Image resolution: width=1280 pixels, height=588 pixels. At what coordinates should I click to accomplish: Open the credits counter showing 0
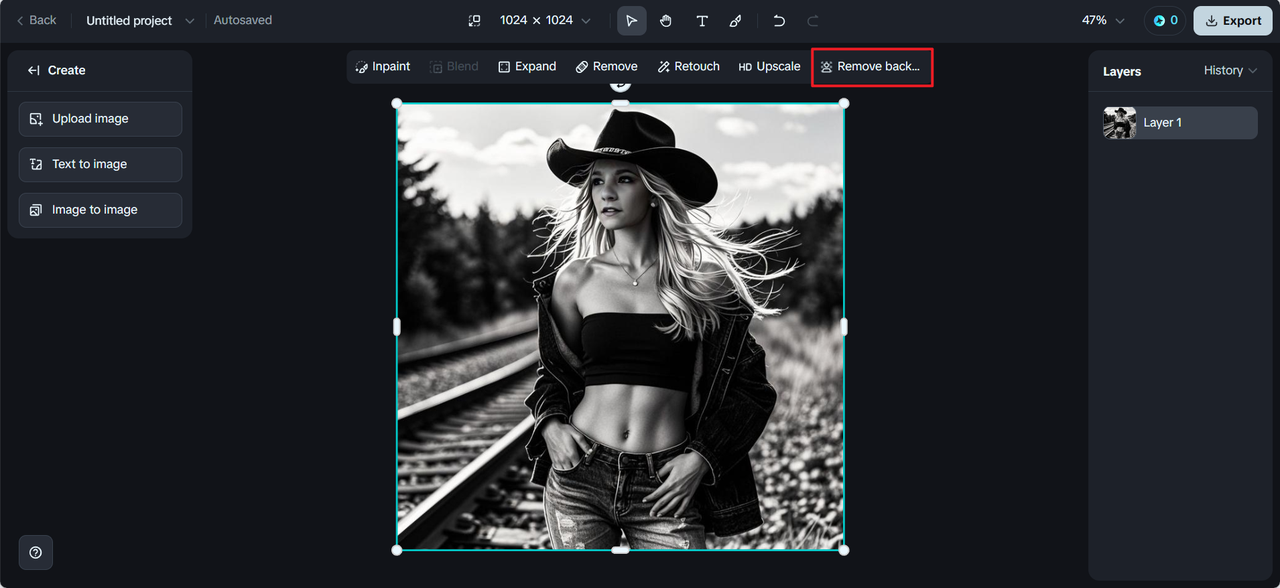pos(1165,20)
